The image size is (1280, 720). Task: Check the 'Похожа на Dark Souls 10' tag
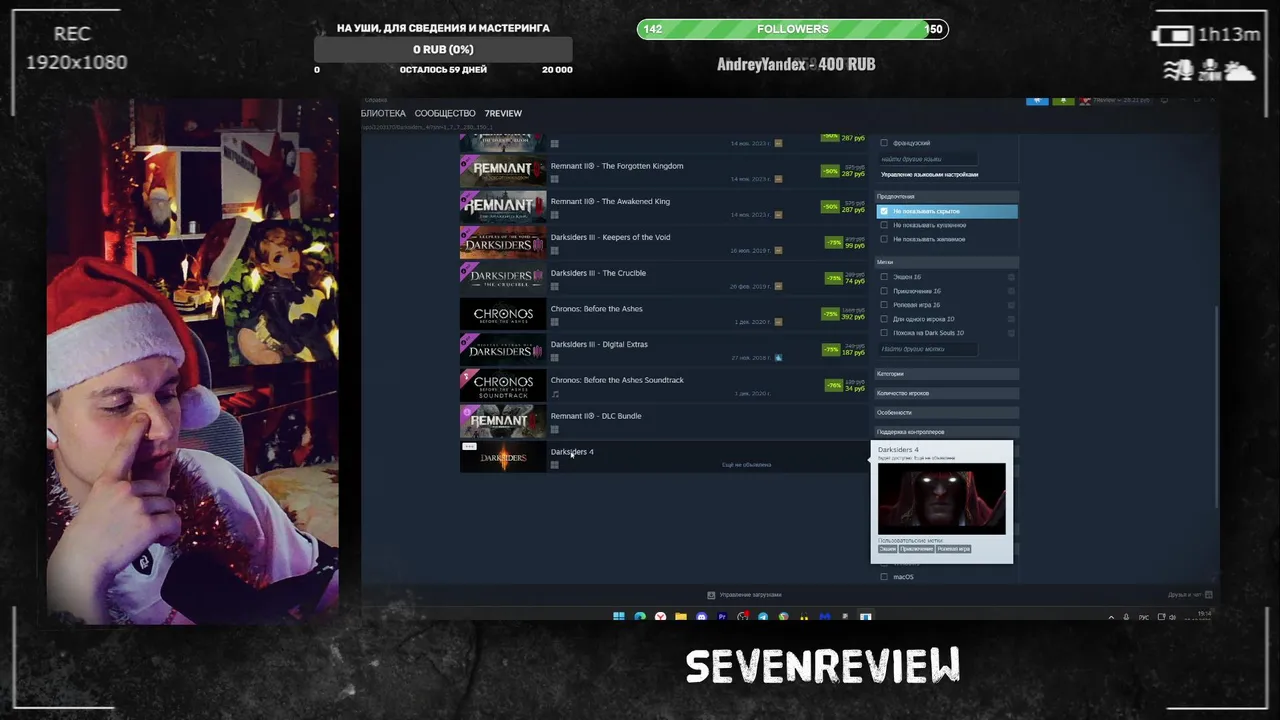pyautogui.click(x=884, y=333)
